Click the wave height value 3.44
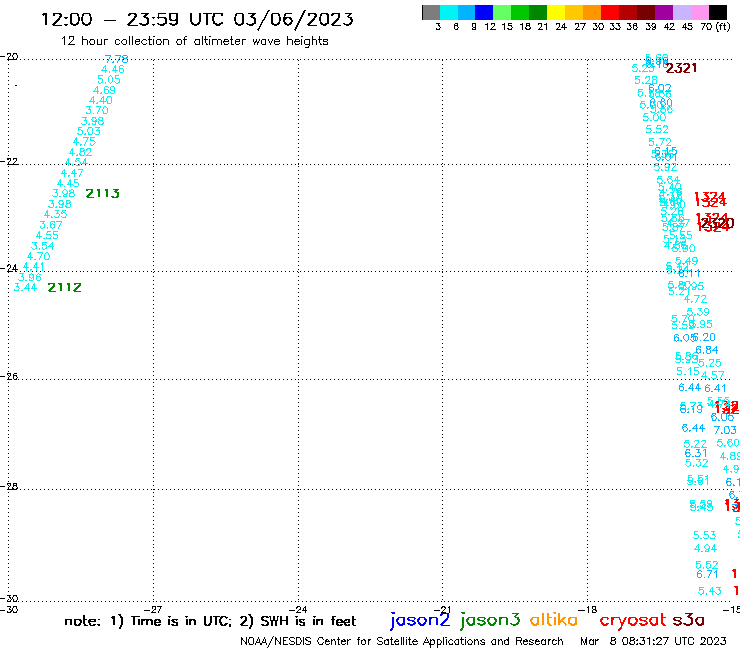 25,287
